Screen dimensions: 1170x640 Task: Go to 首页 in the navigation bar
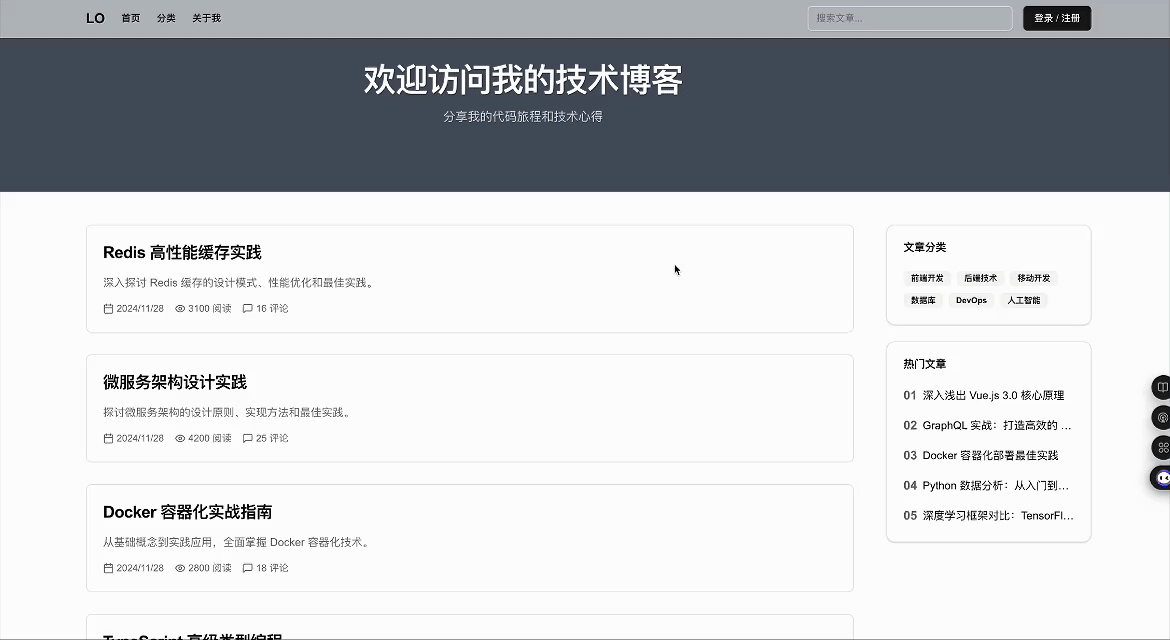click(131, 18)
